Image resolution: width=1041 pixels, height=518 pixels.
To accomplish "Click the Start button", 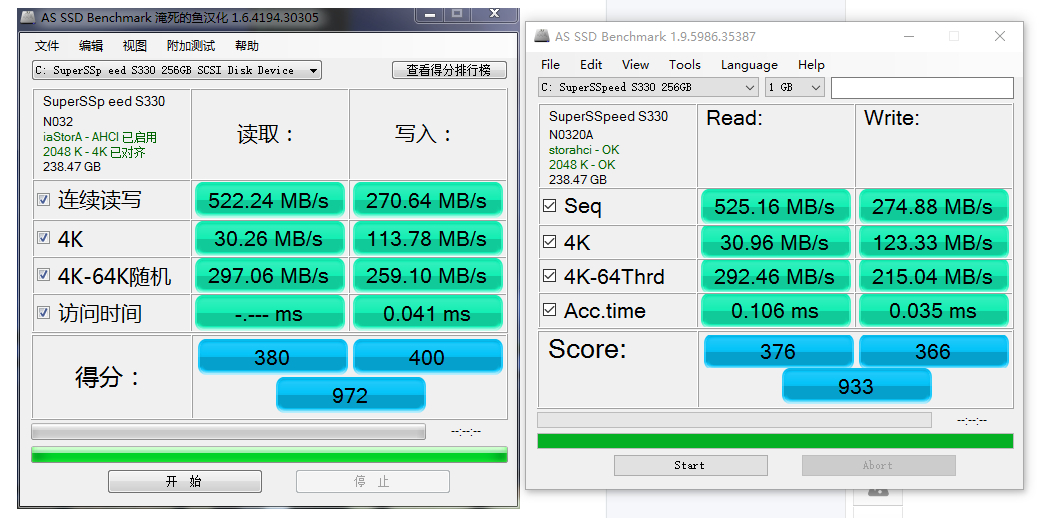I will click(x=690, y=465).
